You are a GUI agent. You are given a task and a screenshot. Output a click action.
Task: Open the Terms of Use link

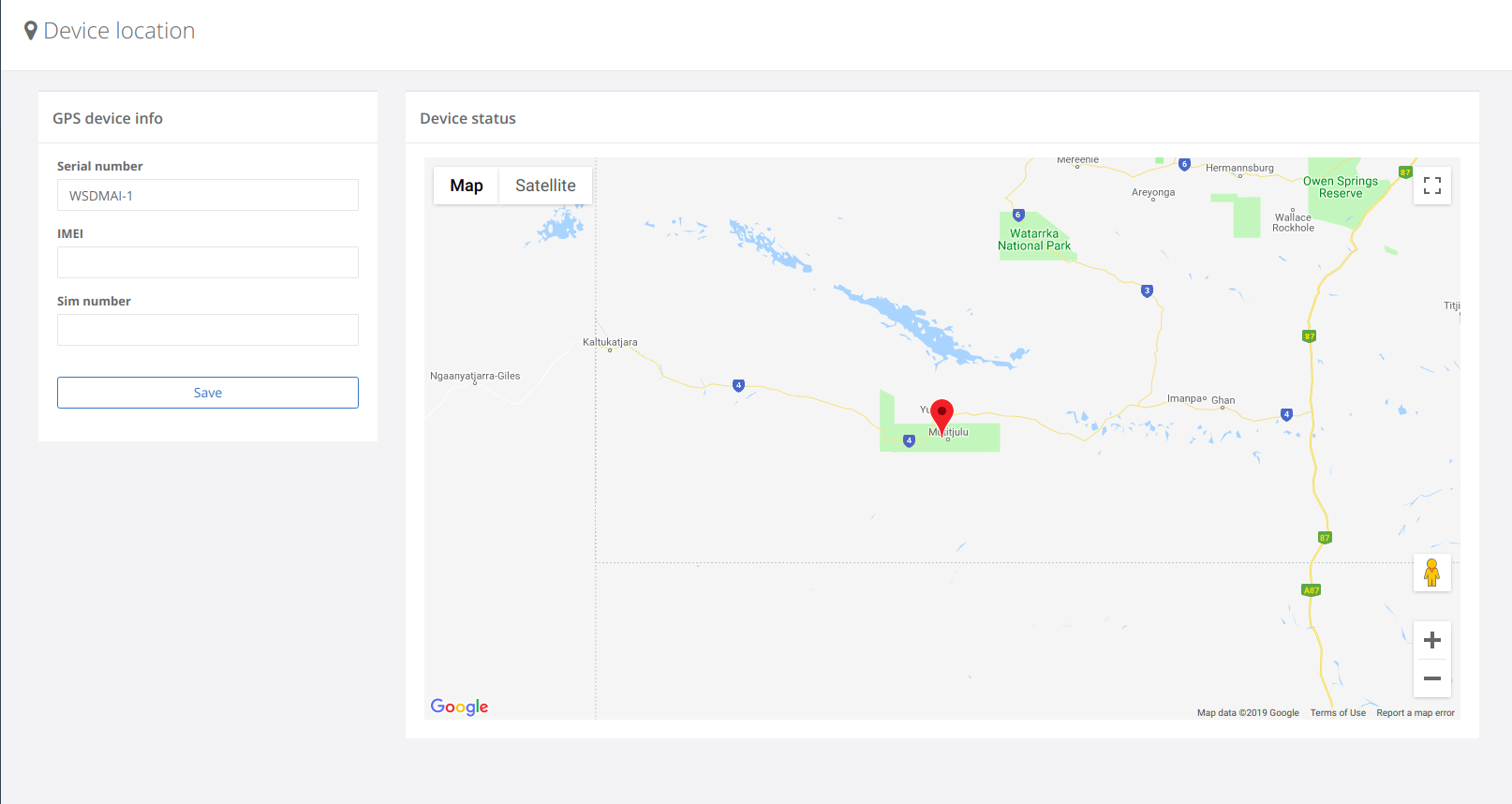tap(1337, 713)
